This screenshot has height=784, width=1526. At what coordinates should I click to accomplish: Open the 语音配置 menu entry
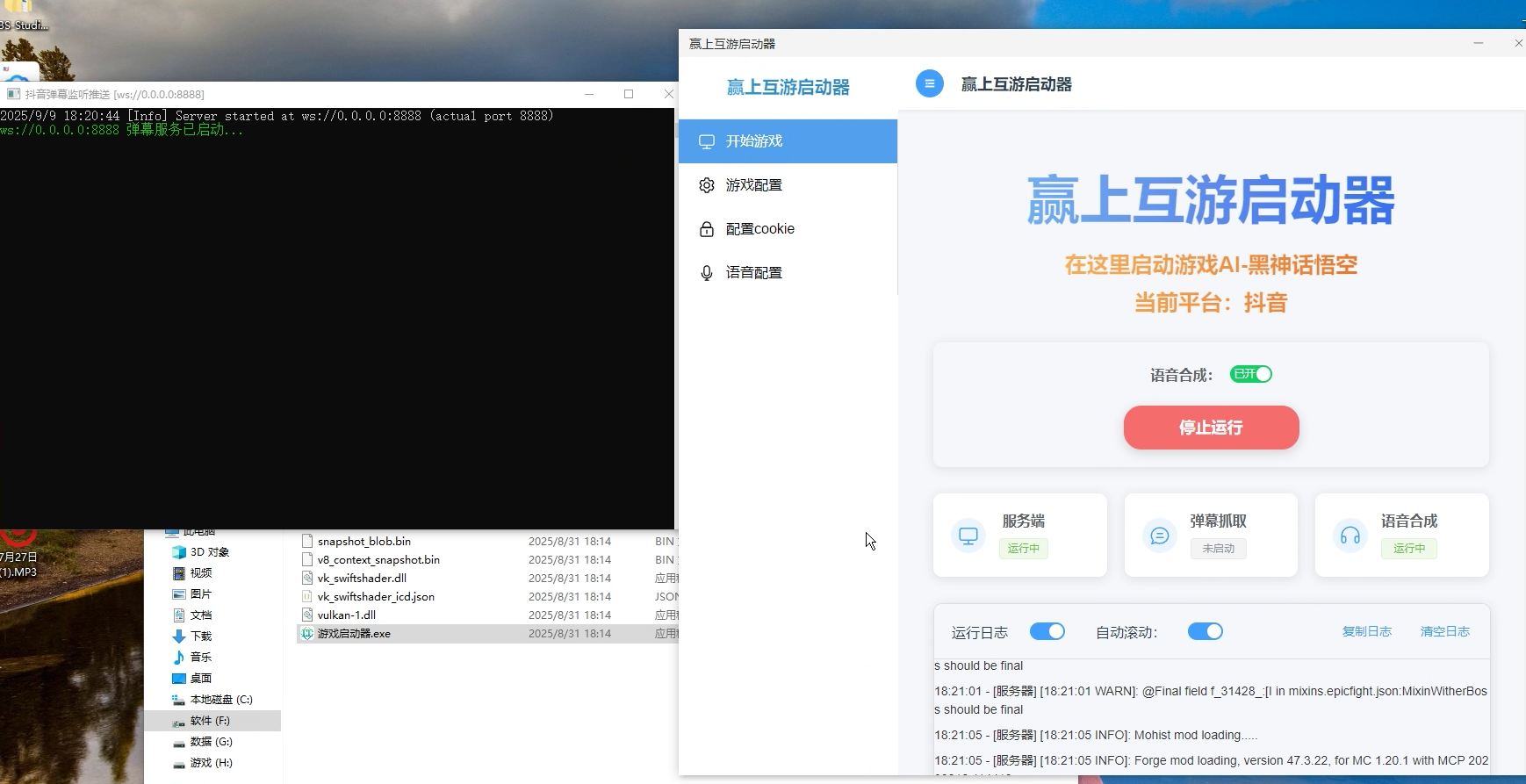click(x=753, y=273)
